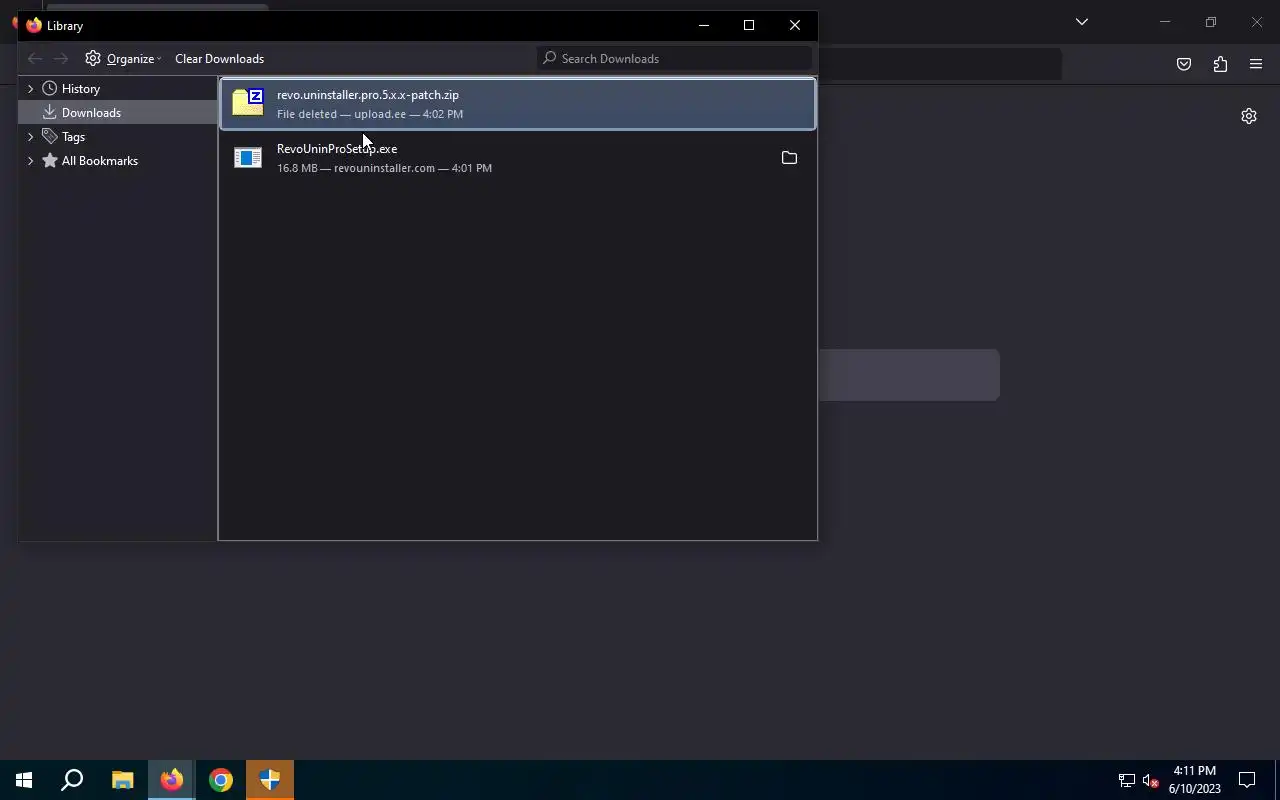The height and width of the screenshot is (800, 1280).
Task: Open the Windows Start menu
Action: (24, 780)
